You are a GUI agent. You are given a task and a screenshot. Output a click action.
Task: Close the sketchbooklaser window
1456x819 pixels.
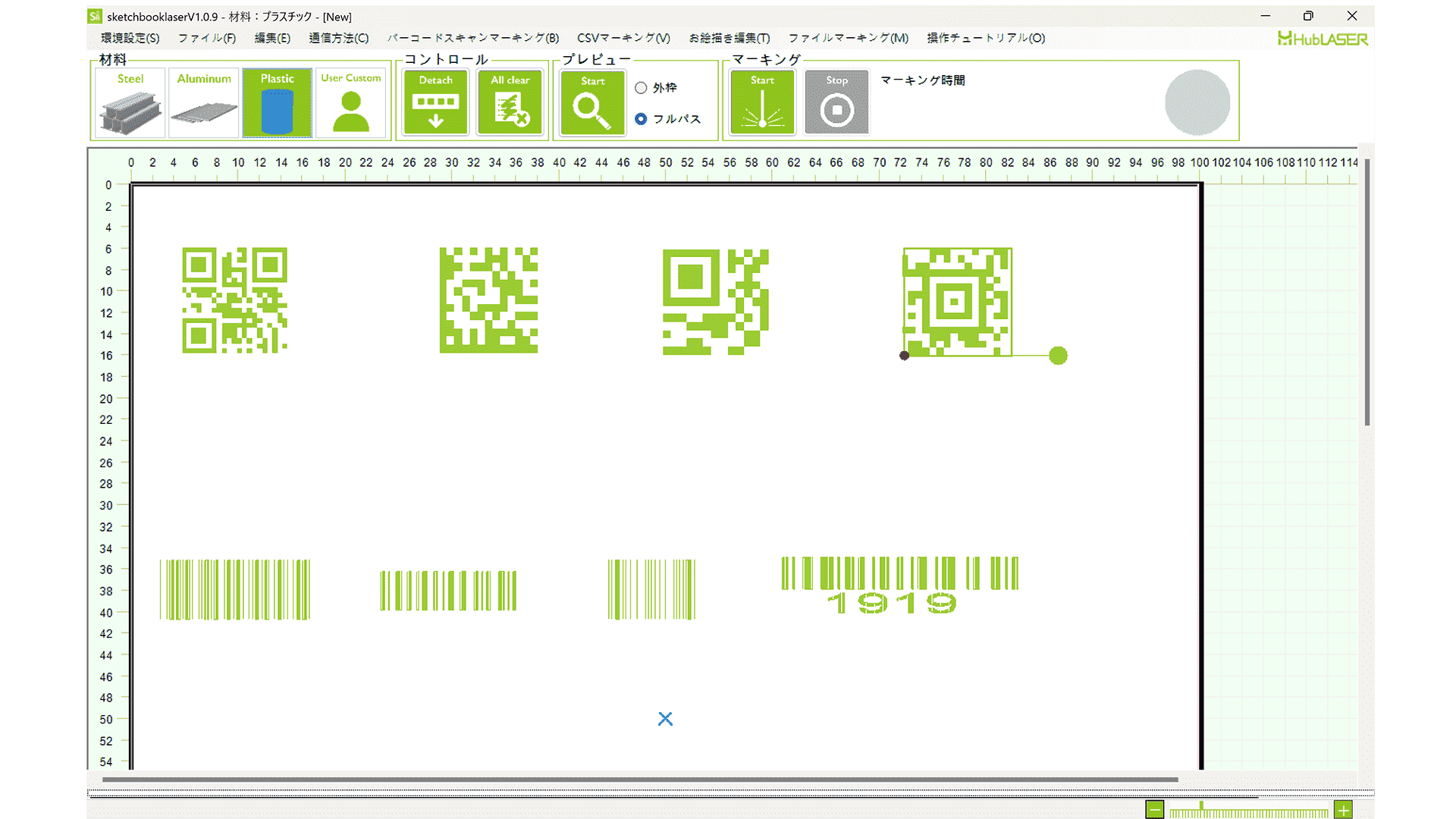pyautogui.click(x=1352, y=16)
